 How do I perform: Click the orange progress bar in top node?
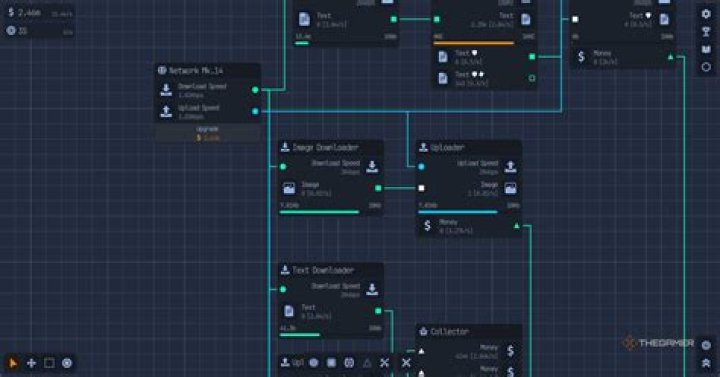pyautogui.click(x=474, y=44)
